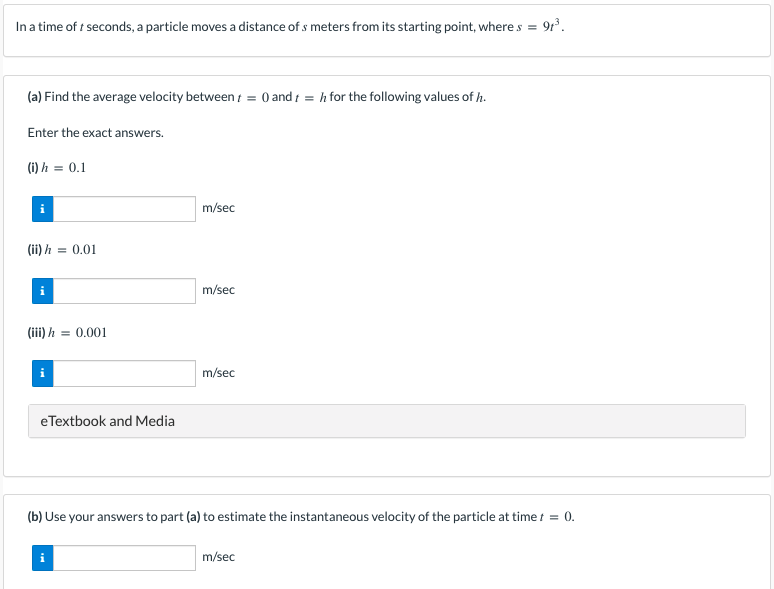Click the m/sec unit beside the h = 0.01 field
Screen dimensions: 774x589
point(218,290)
